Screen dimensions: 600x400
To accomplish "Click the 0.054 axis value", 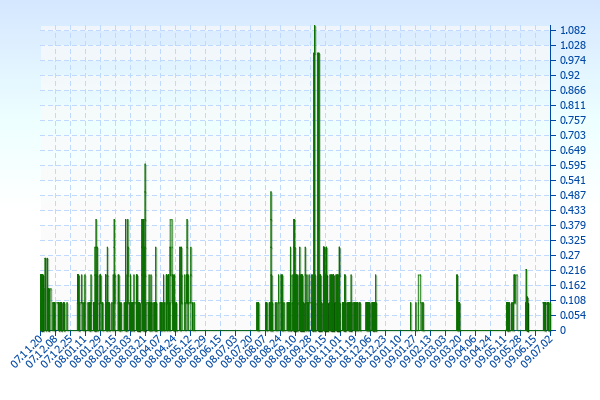I will click(x=573, y=315).
